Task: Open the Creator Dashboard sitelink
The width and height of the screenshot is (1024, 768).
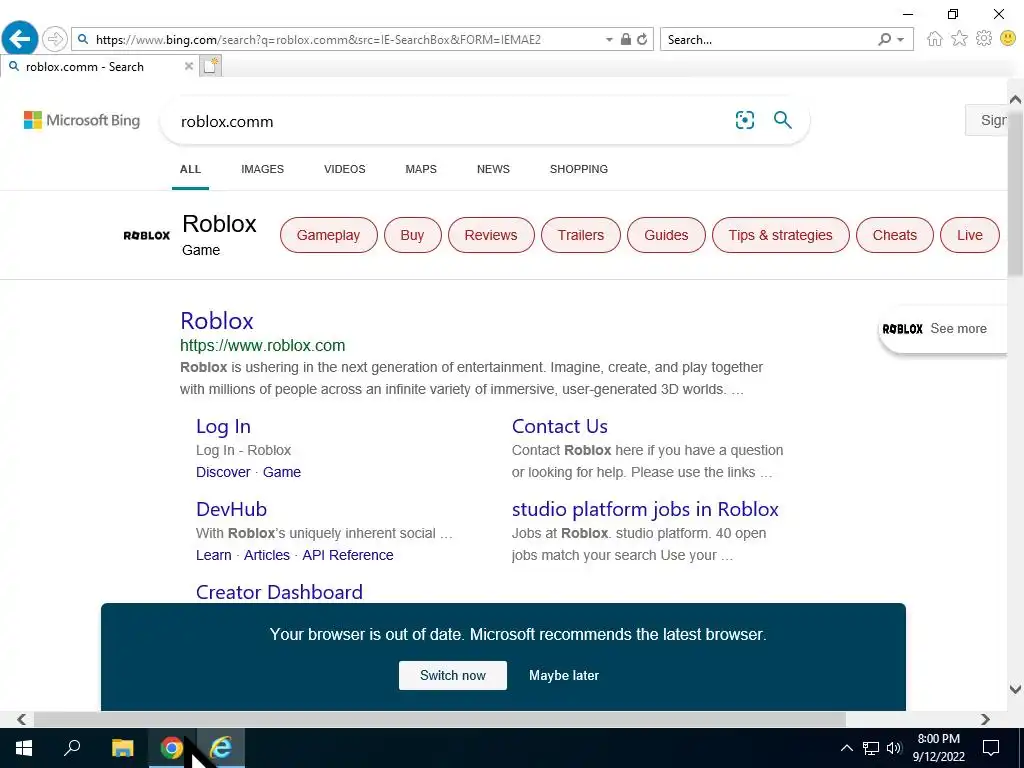Action: tap(280, 592)
